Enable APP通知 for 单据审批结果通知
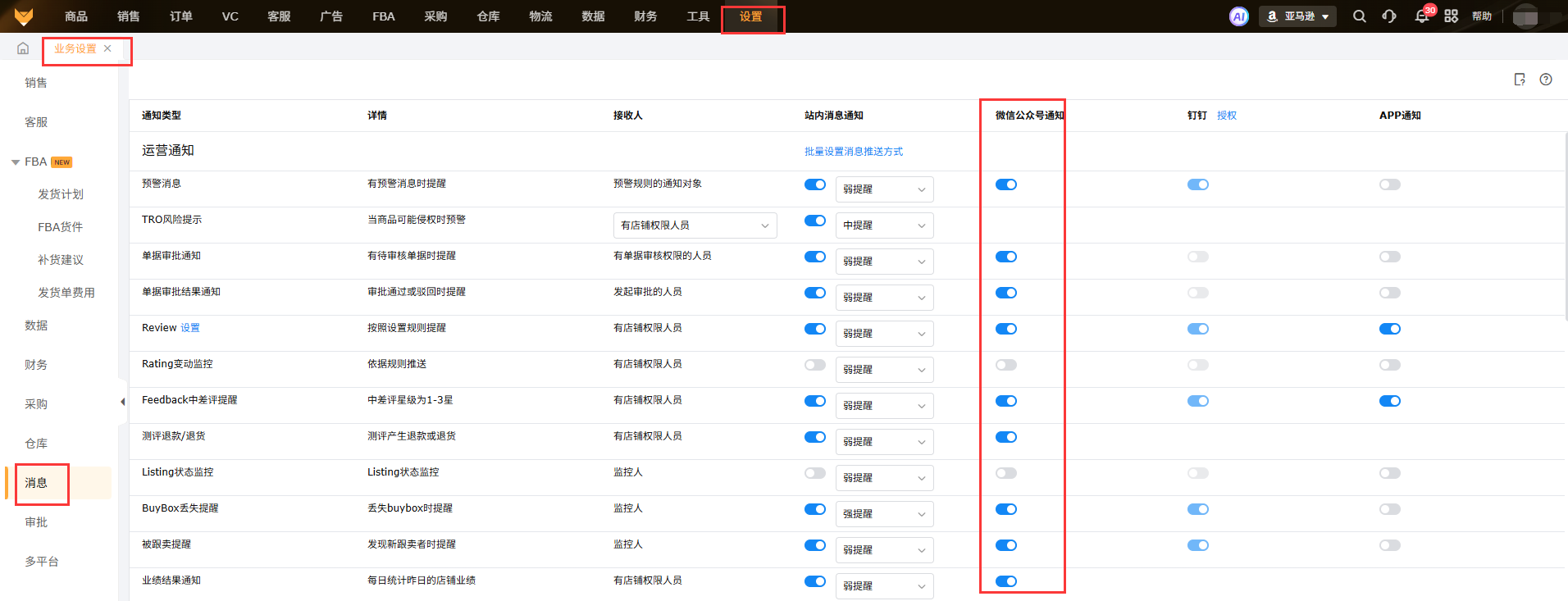Screen dimensions: 1568x601 pyautogui.click(x=1390, y=293)
